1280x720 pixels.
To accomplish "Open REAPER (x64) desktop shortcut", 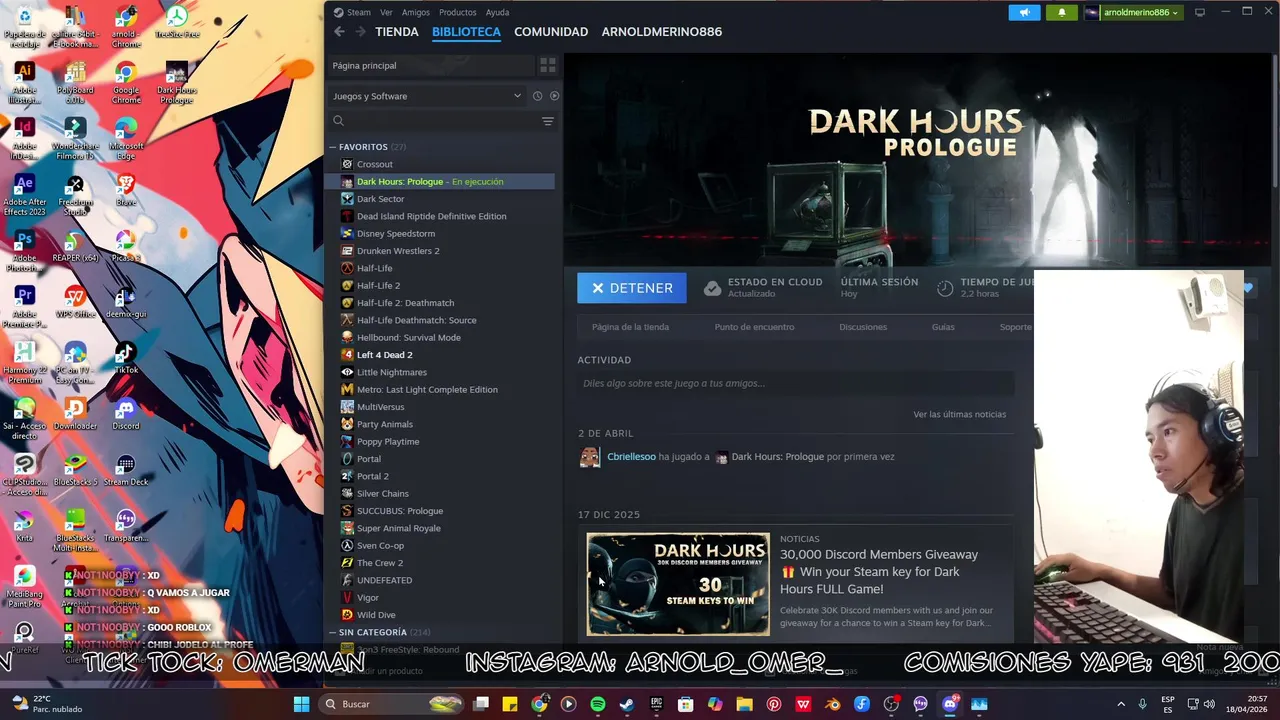I will 75,246.
